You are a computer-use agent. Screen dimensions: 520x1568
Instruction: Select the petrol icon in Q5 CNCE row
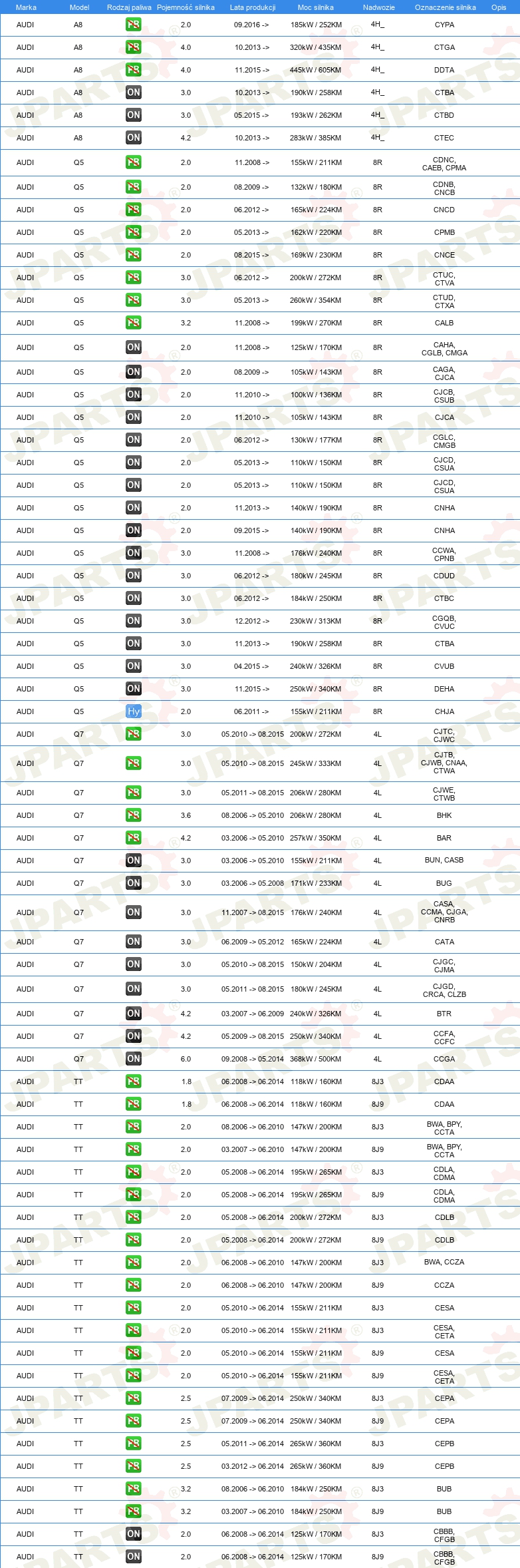click(x=134, y=255)
